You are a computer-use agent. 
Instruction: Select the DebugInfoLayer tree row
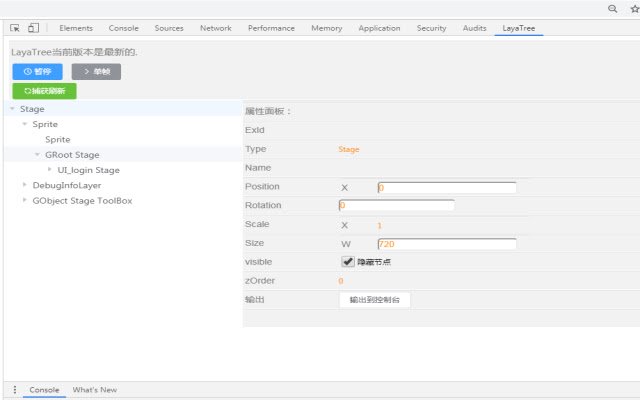[x=123, y=185]
